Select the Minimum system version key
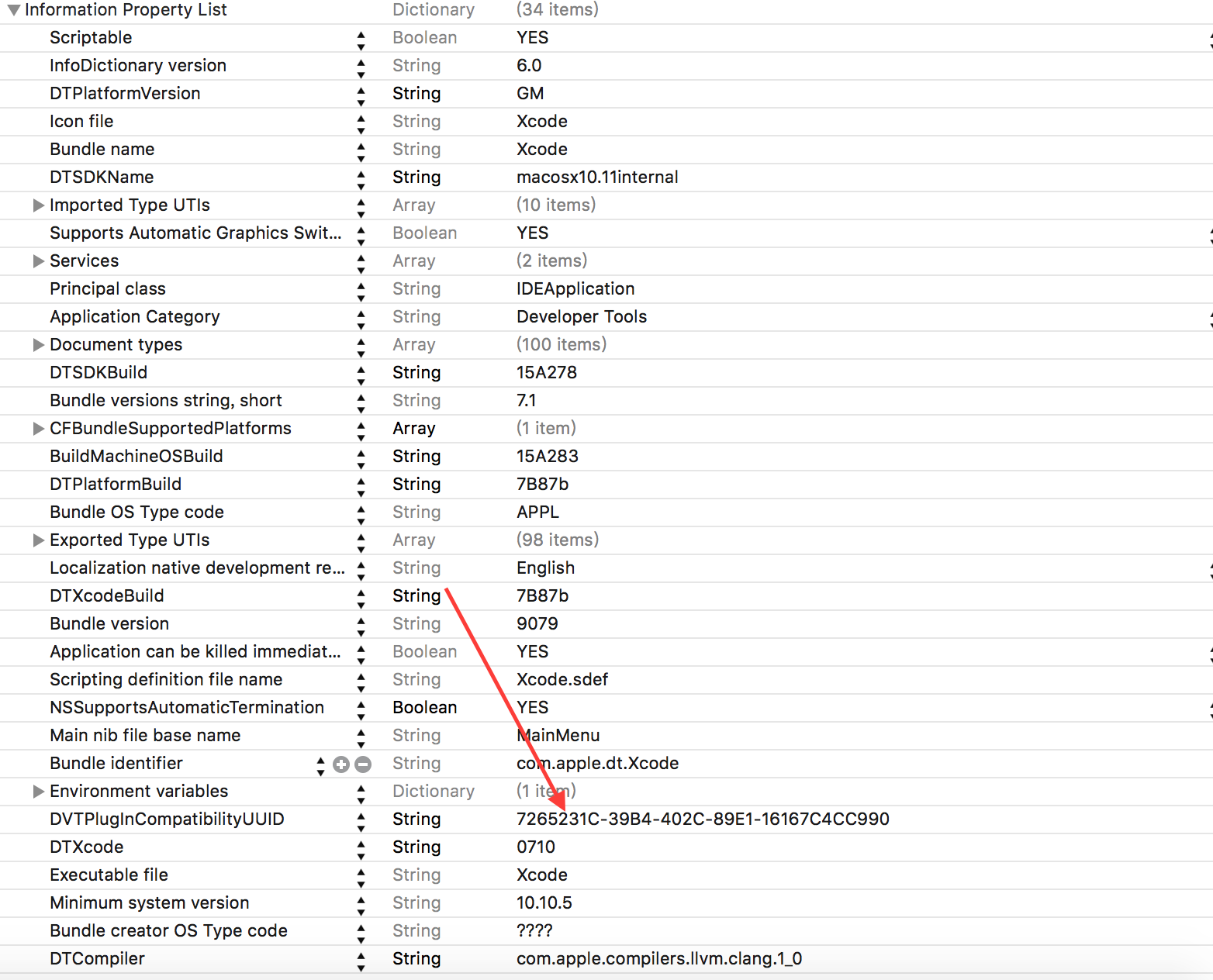The width and height of the screenshot is (1213, 980). coord(150,903)
